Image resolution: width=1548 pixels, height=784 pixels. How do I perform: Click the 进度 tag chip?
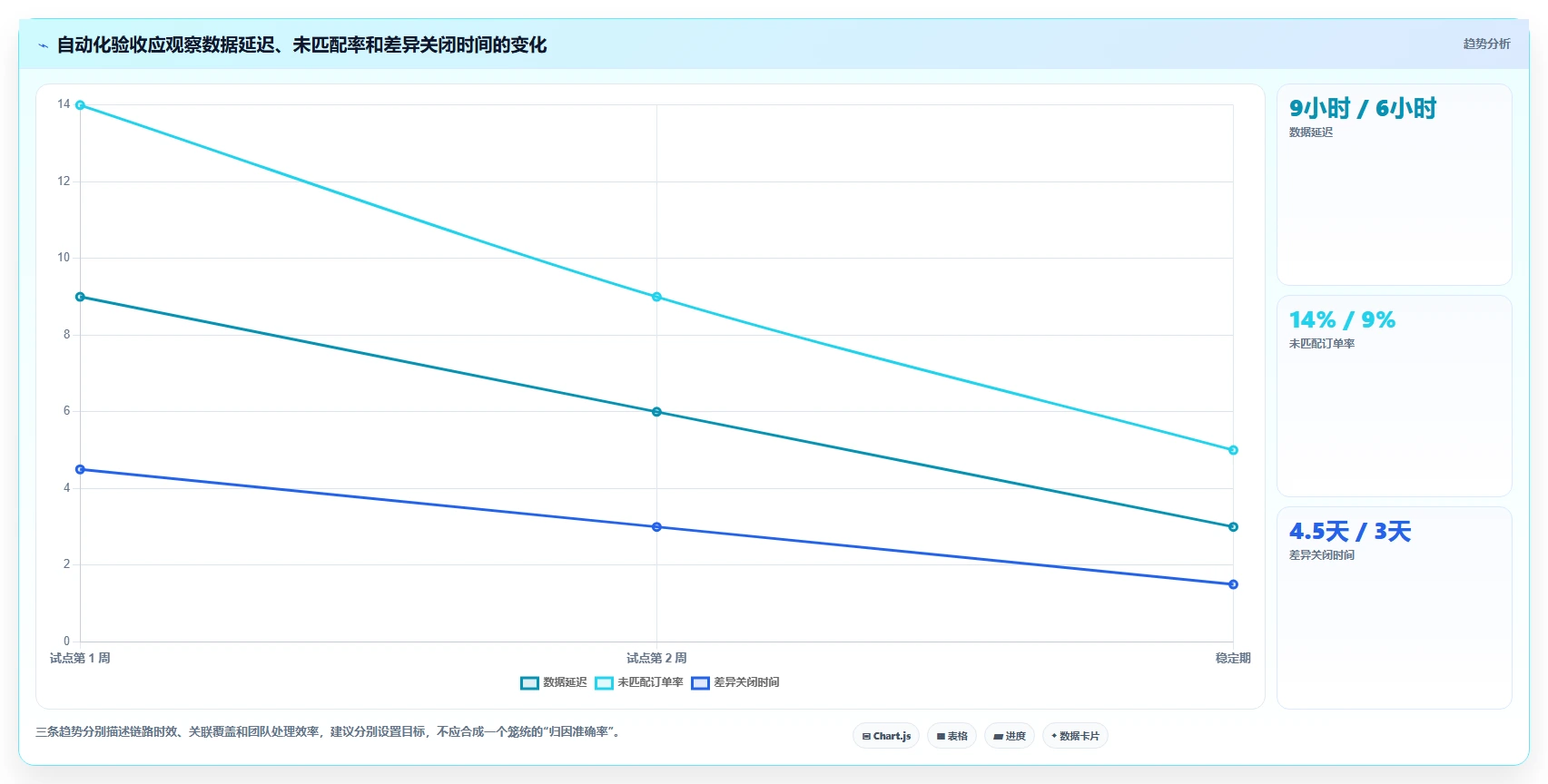(1010, 736)
